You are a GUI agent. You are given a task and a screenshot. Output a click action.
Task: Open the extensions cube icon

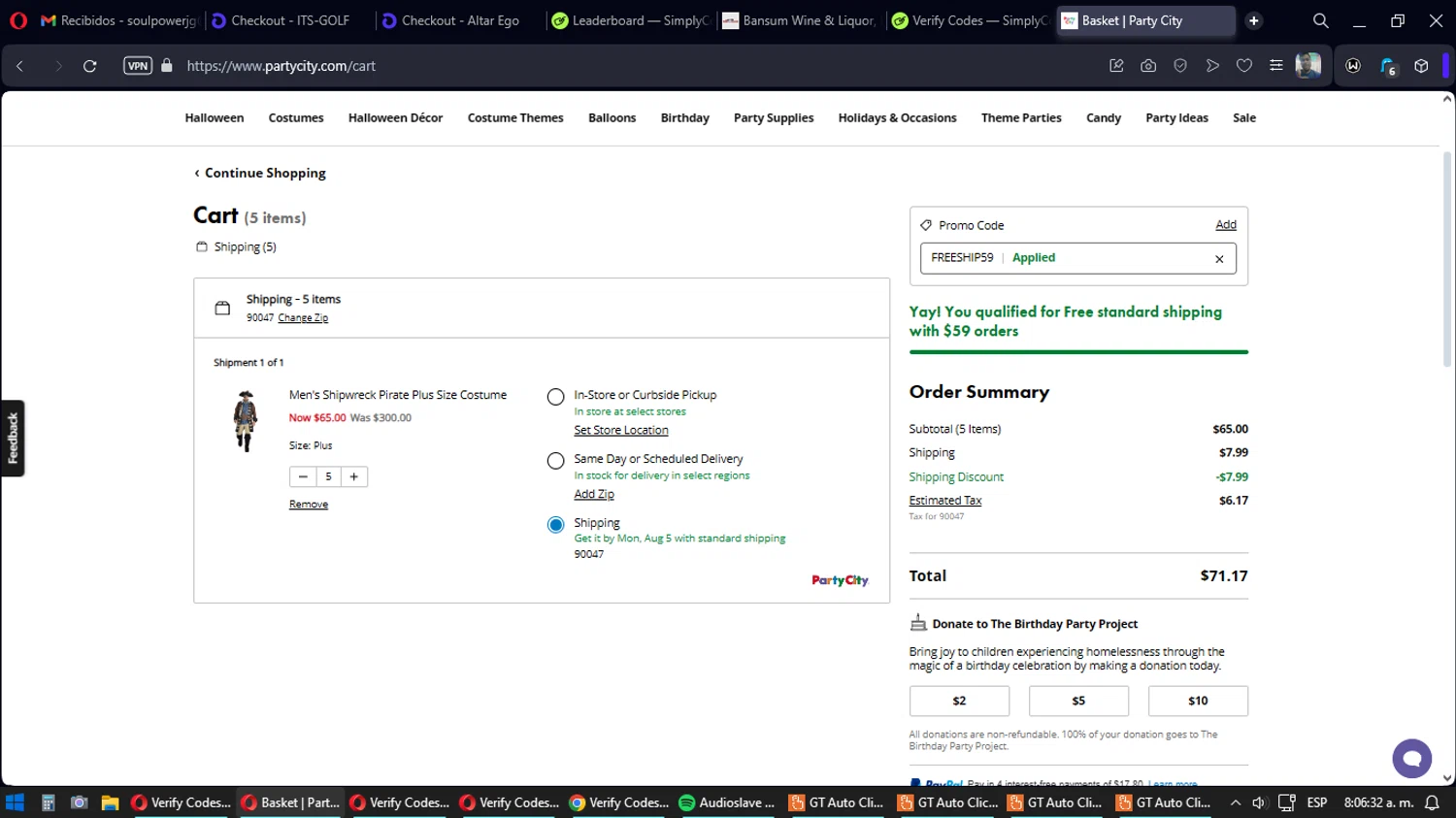(x=1421, y=66)
